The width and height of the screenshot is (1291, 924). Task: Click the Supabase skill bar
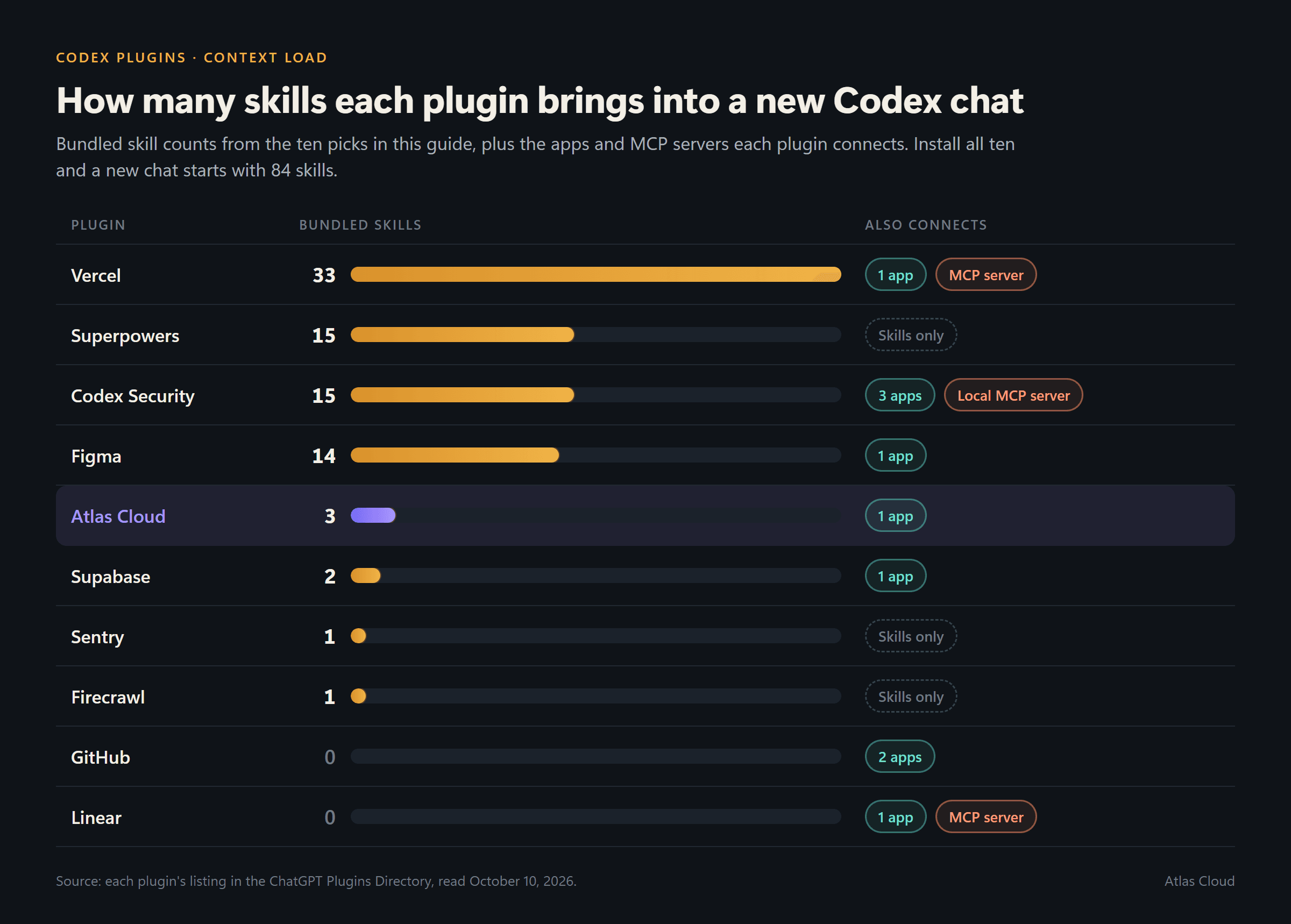coord(365,576)
